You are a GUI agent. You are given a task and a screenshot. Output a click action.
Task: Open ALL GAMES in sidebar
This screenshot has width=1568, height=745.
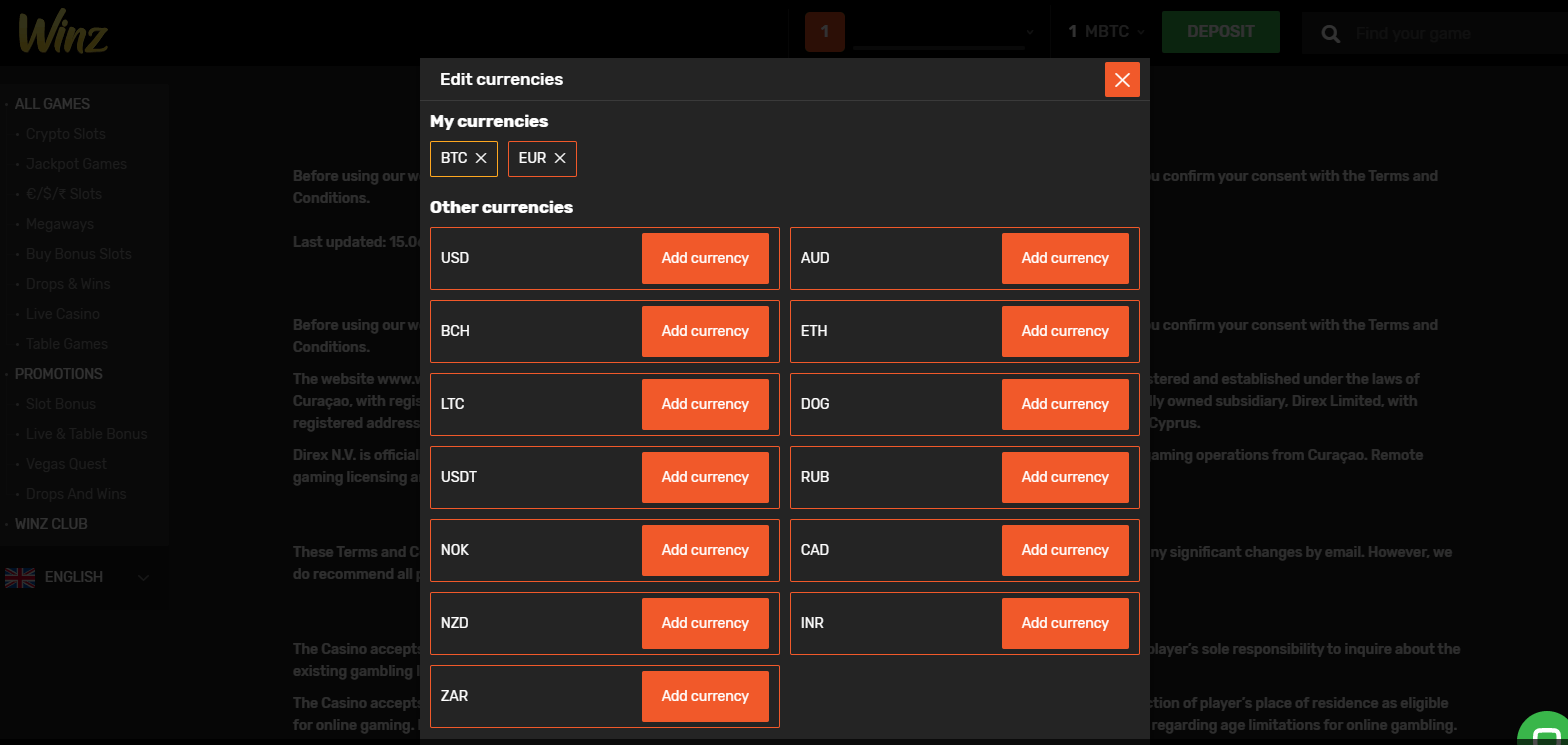(x=52, y=104)
